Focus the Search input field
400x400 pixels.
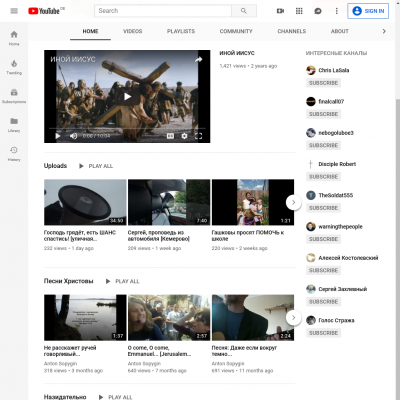pos(163,11)
